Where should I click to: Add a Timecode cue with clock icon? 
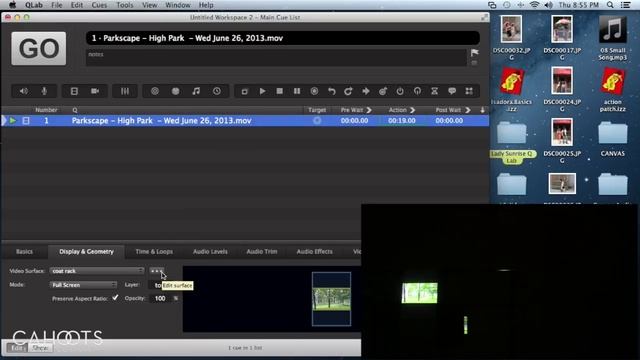pyautogui.click(x=217, y=91)
